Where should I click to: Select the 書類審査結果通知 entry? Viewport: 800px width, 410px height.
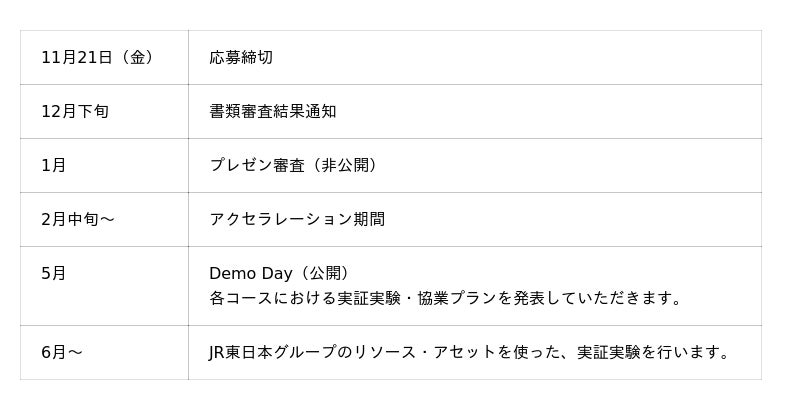click(273, 111)
